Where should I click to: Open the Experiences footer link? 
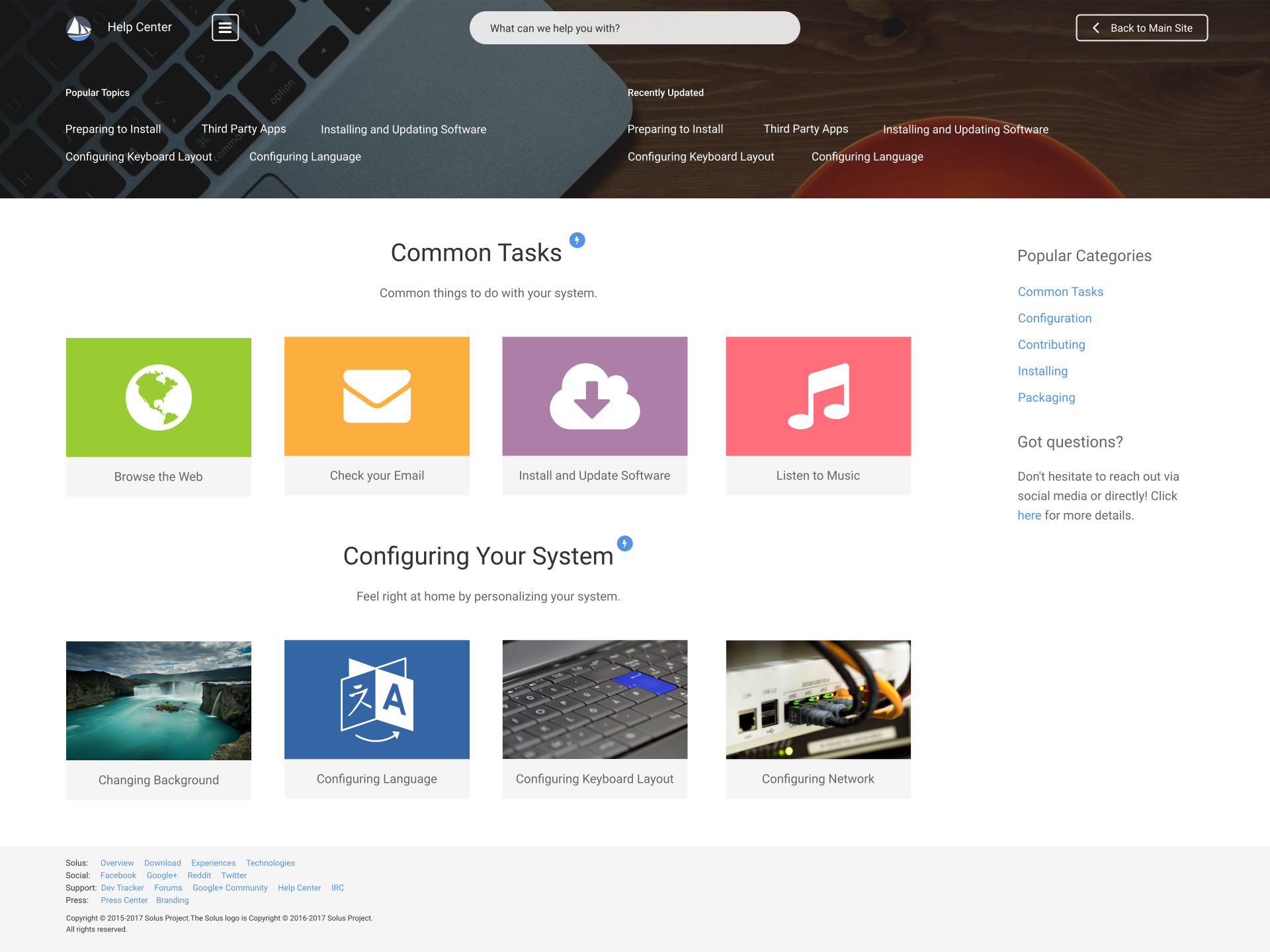213,863
